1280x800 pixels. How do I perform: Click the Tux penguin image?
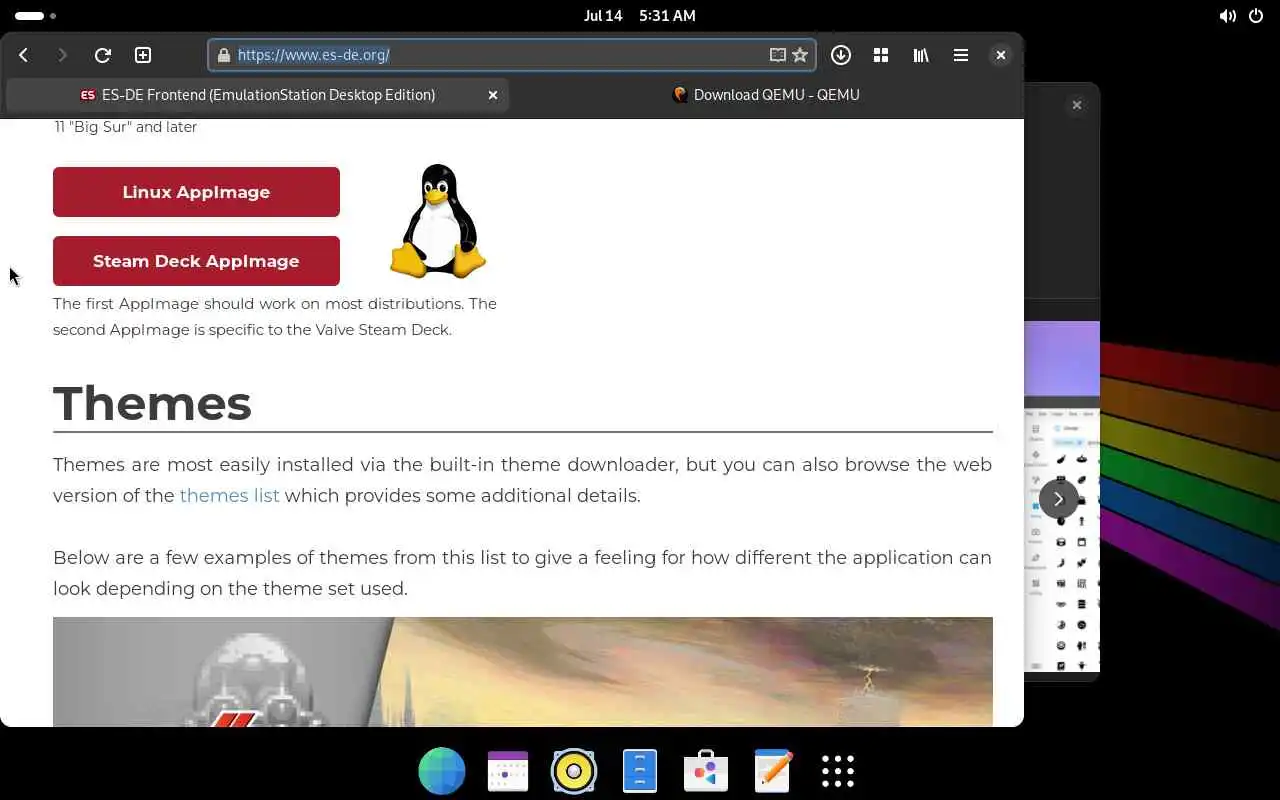tap(438, 220)
